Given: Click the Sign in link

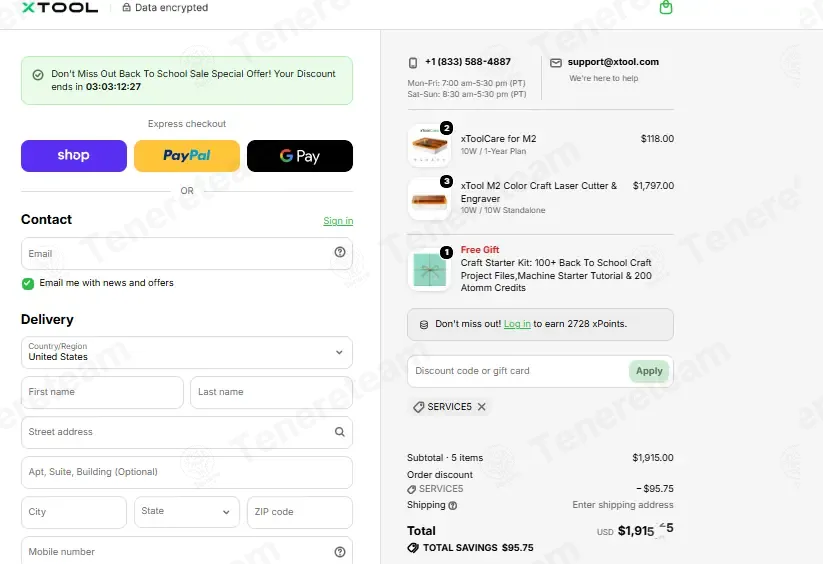Looking at the screenshot, I should 338,221.
